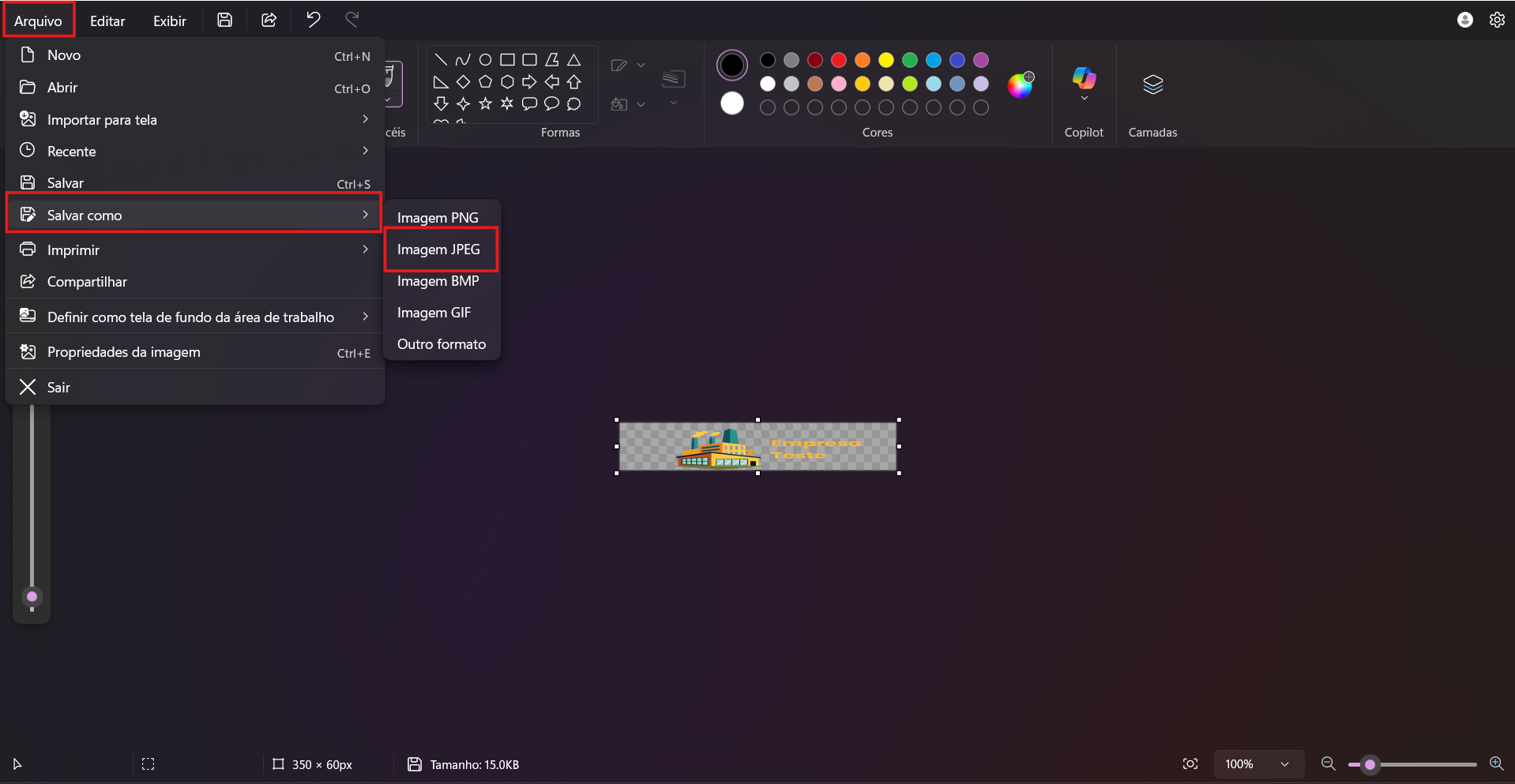
Task: Pick the green color swatch
Action: pos(910,60)
